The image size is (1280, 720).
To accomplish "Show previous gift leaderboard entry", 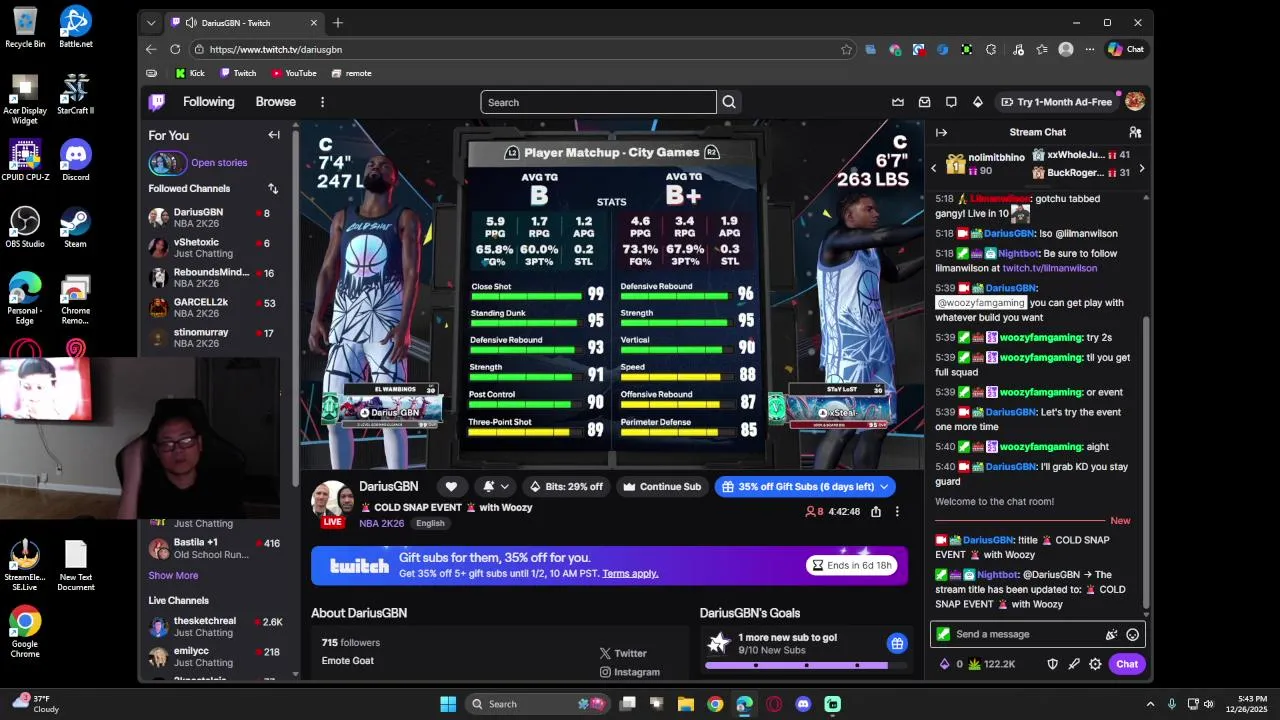I will [934, 168].
